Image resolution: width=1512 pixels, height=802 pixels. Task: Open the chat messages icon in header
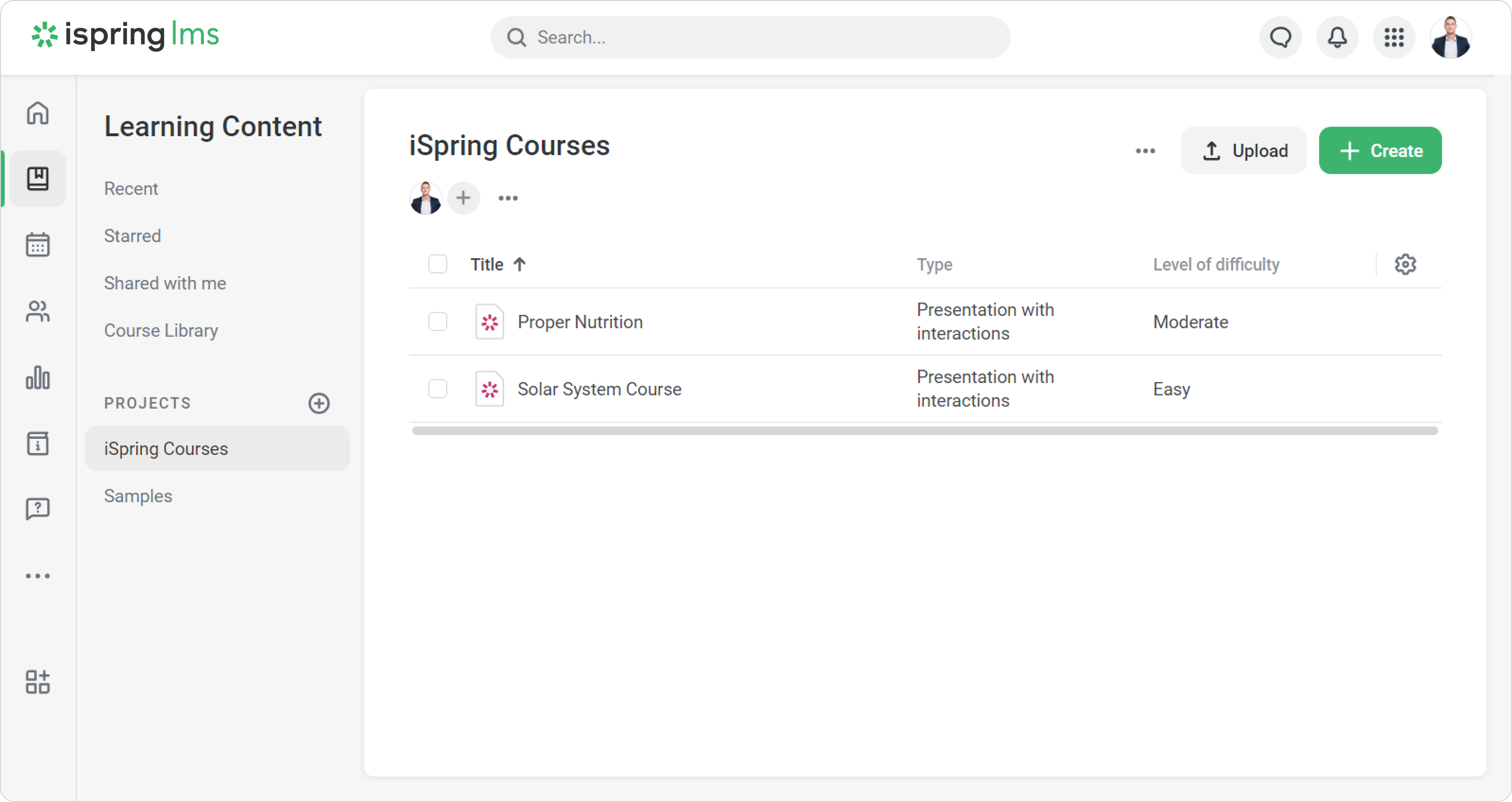click(x=1280, y=37)
